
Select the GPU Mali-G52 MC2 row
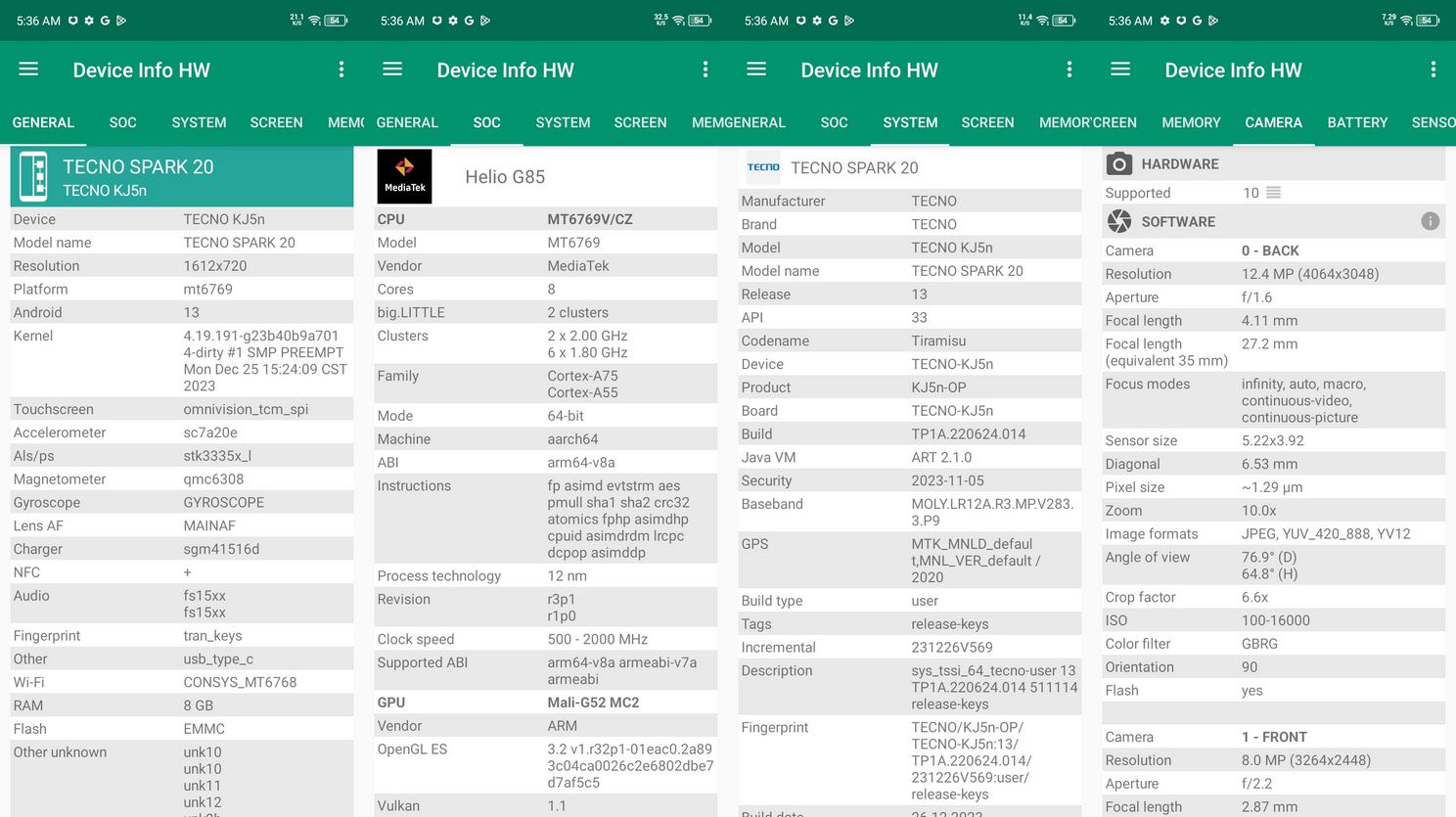tap(546, 703)
